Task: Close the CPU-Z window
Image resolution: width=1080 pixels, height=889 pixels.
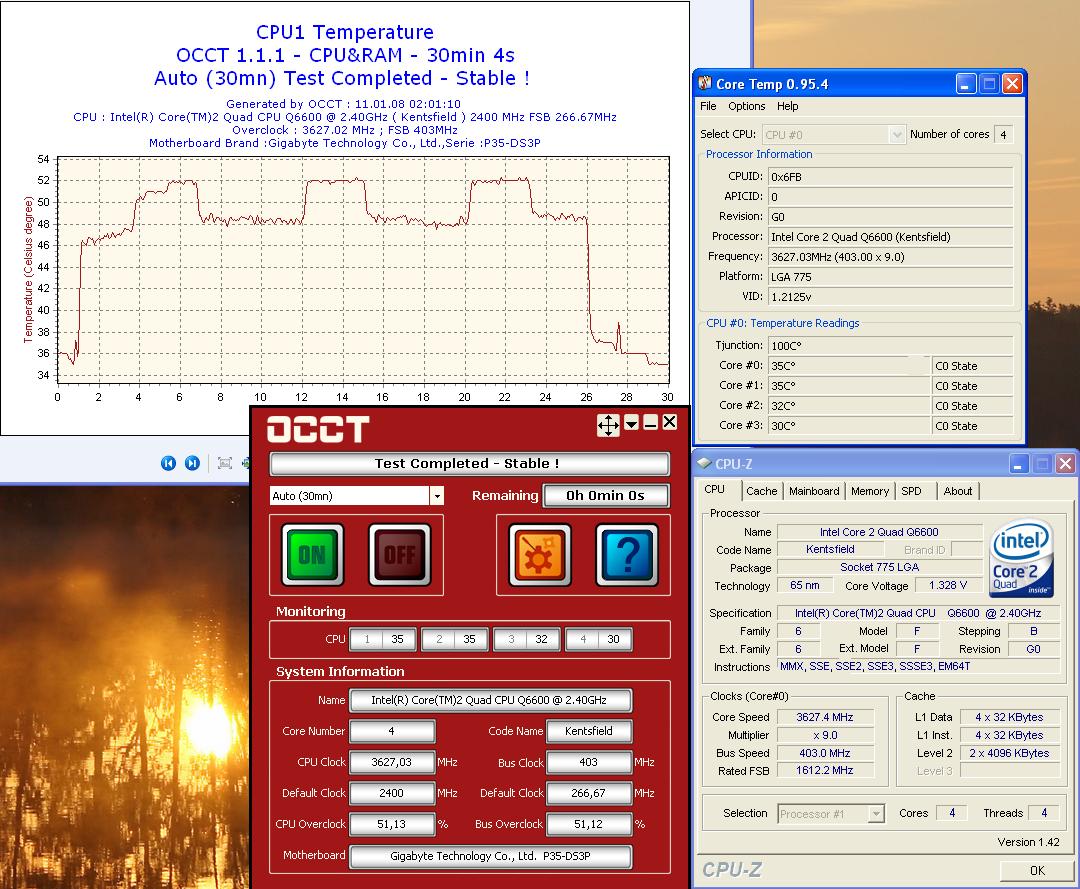Action: point(1065,463)
